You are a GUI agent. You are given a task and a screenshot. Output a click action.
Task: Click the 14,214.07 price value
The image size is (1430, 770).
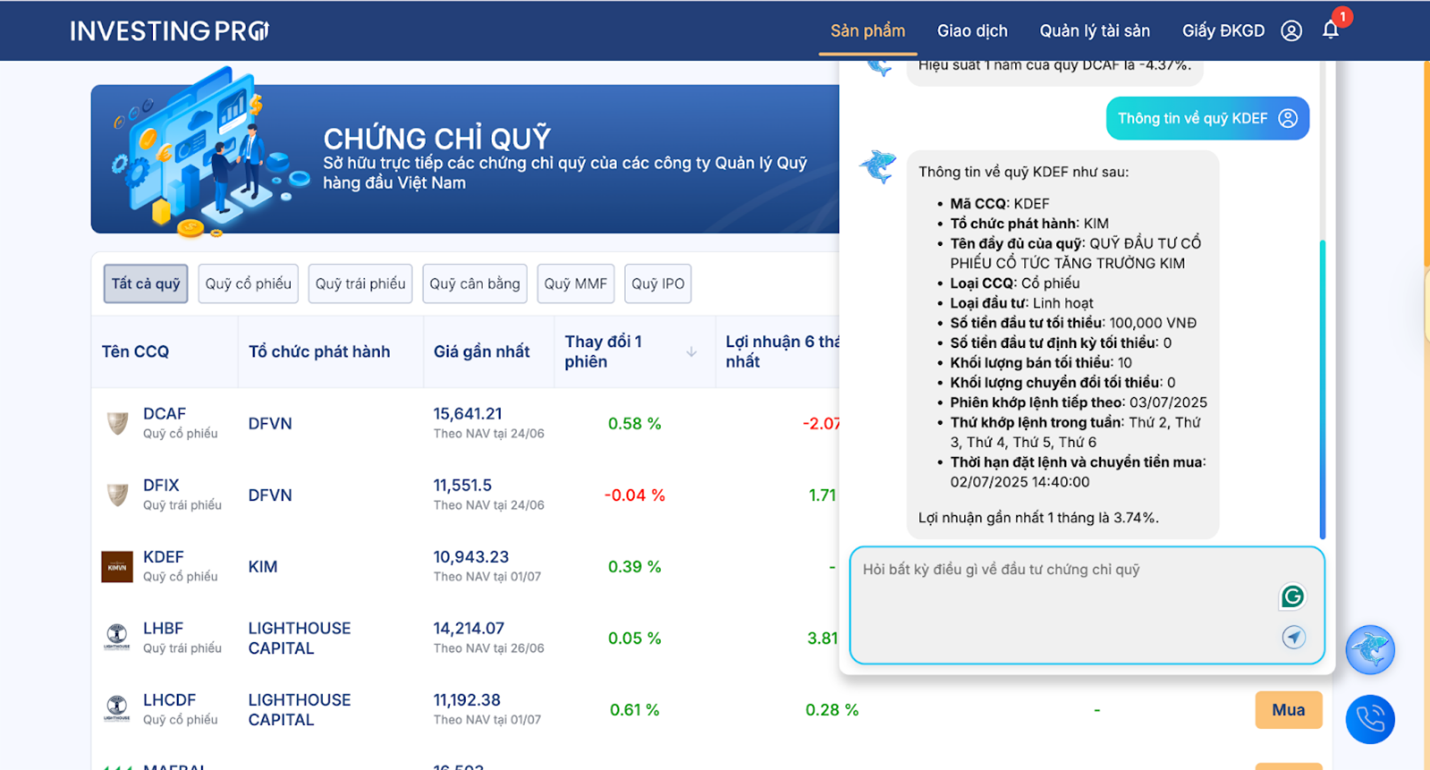click(x=468, y=628)
